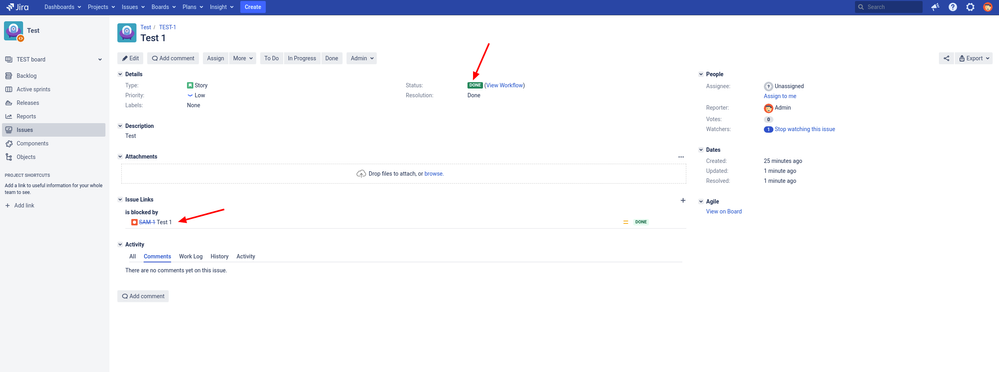Open the Export dropdown

(974, 58)
